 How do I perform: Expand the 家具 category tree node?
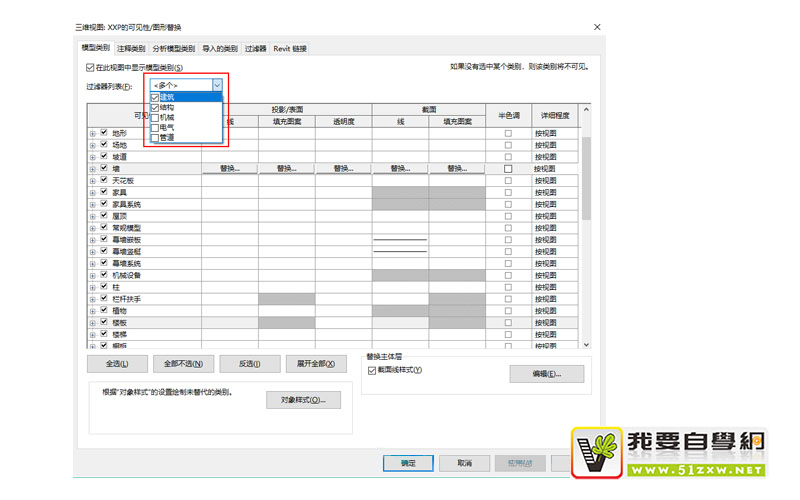(x=93, y=193)
